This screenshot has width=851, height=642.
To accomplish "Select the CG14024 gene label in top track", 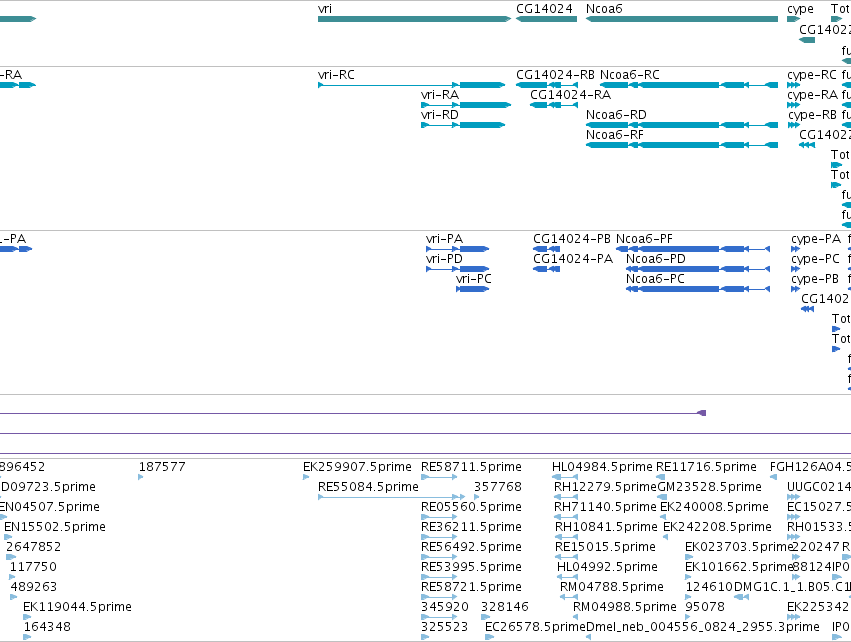I will coord(544,9).
